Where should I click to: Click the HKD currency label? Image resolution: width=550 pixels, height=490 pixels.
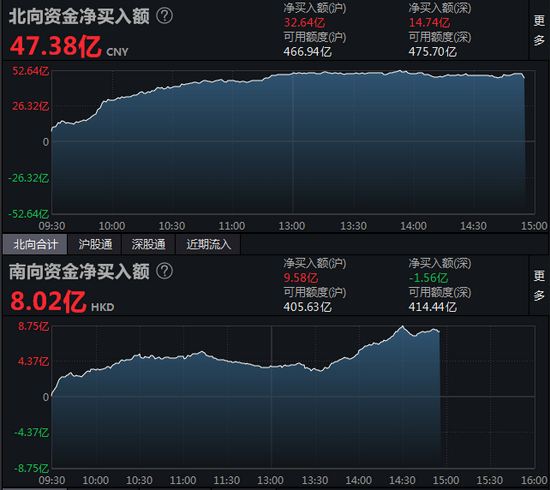click(x=103, y=307)
